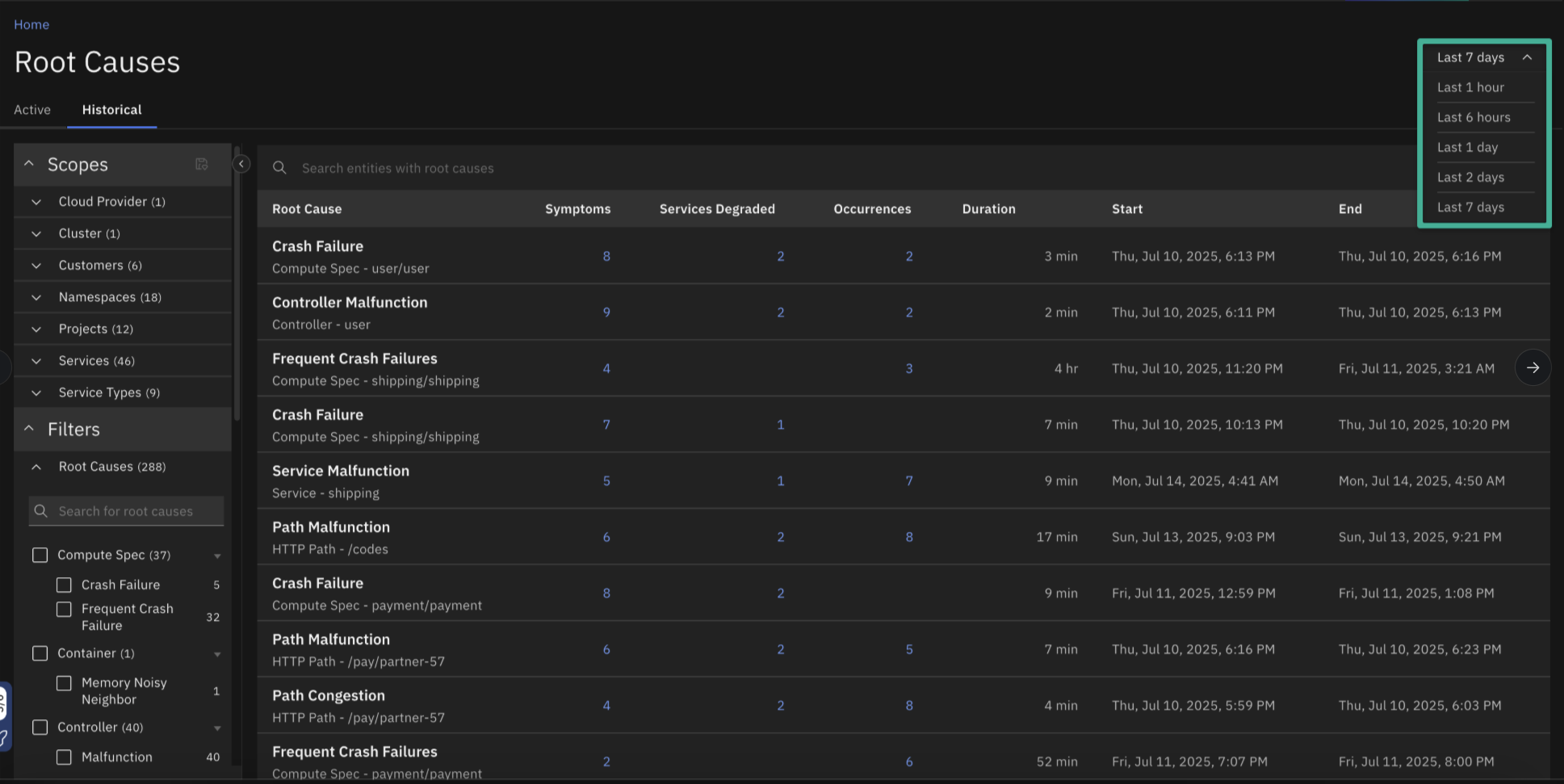Tick the Container (1) checkbox

tap(40, 653)
